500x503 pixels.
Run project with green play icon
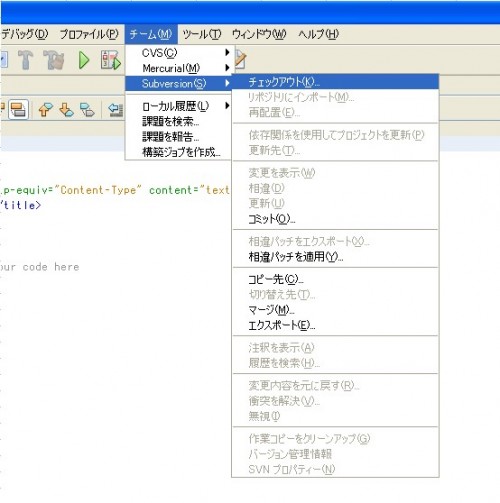[84, 60]
